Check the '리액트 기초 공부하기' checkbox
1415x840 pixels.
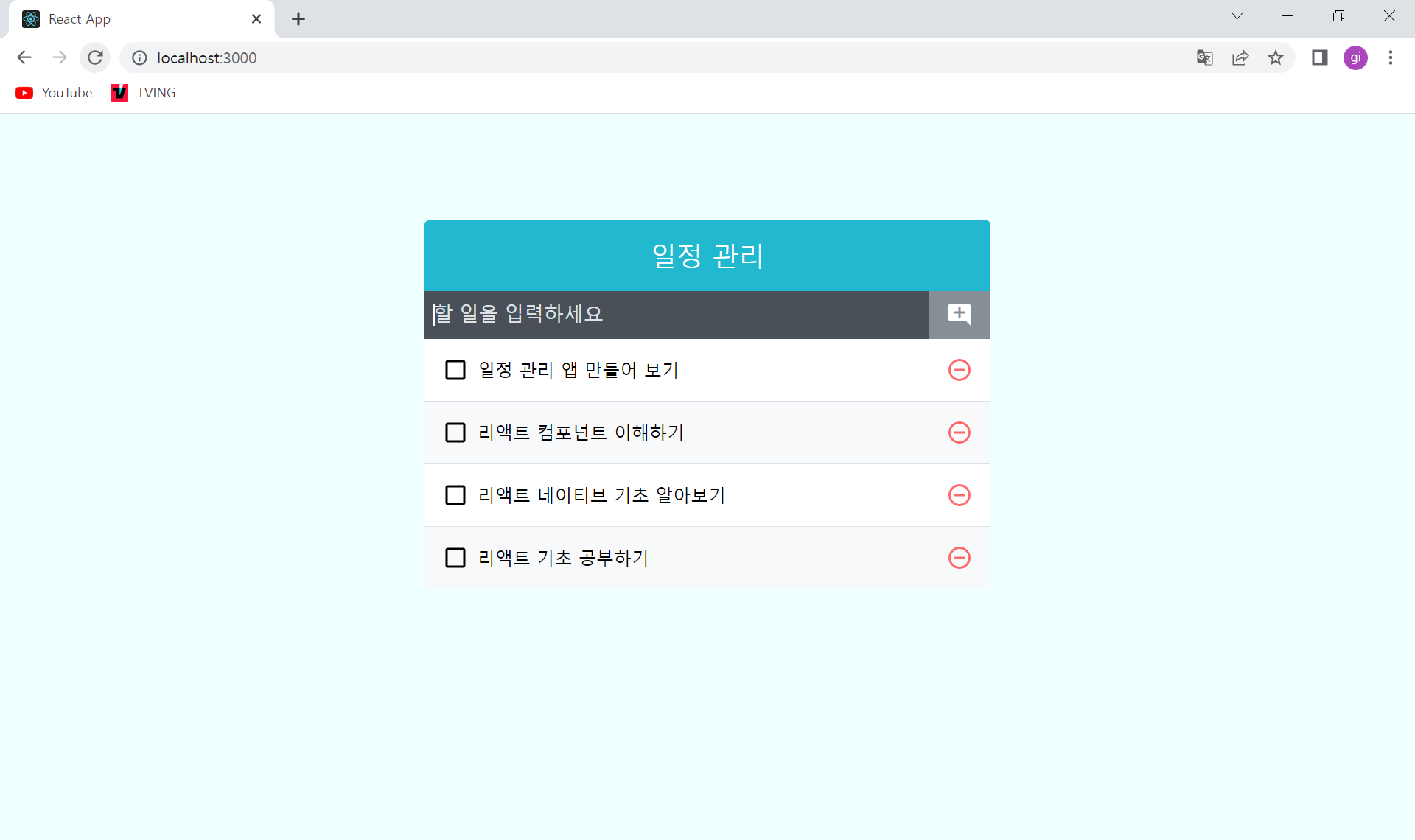click(x=455, y=558)
